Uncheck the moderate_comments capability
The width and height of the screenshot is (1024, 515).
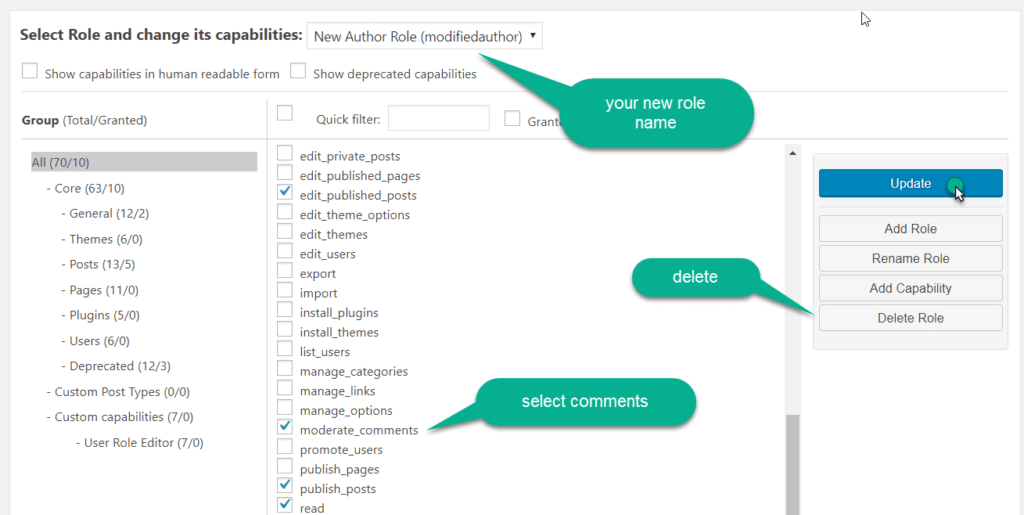pyautogui.click(x=285, y=428)
